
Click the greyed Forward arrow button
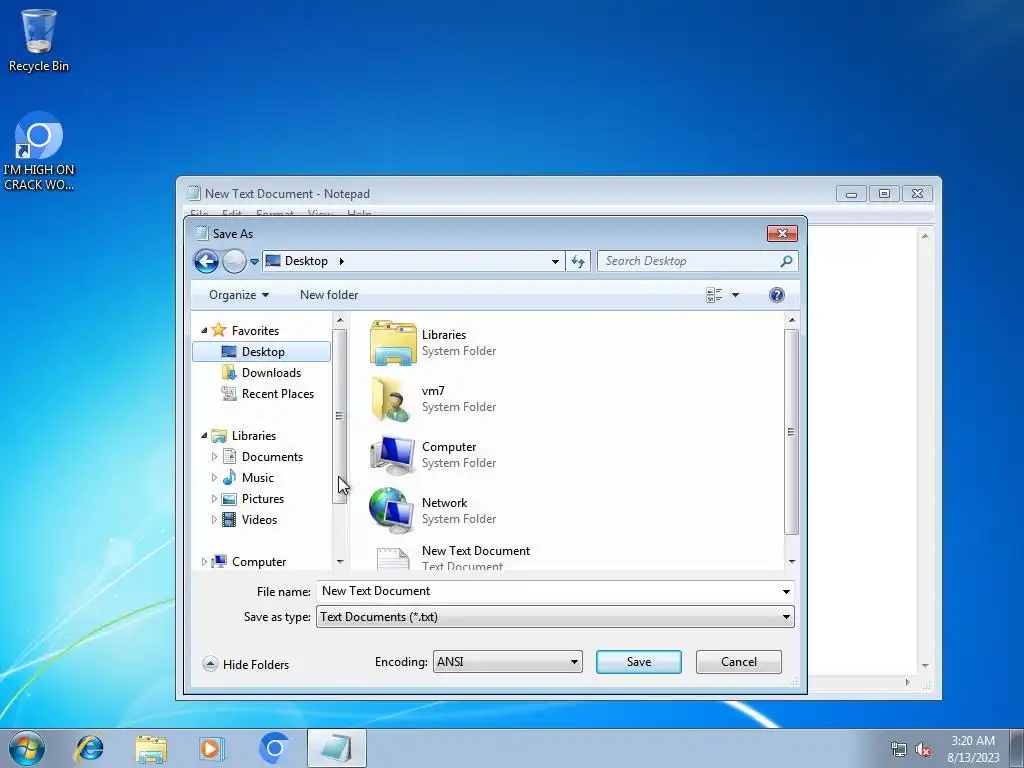point(234,261)
